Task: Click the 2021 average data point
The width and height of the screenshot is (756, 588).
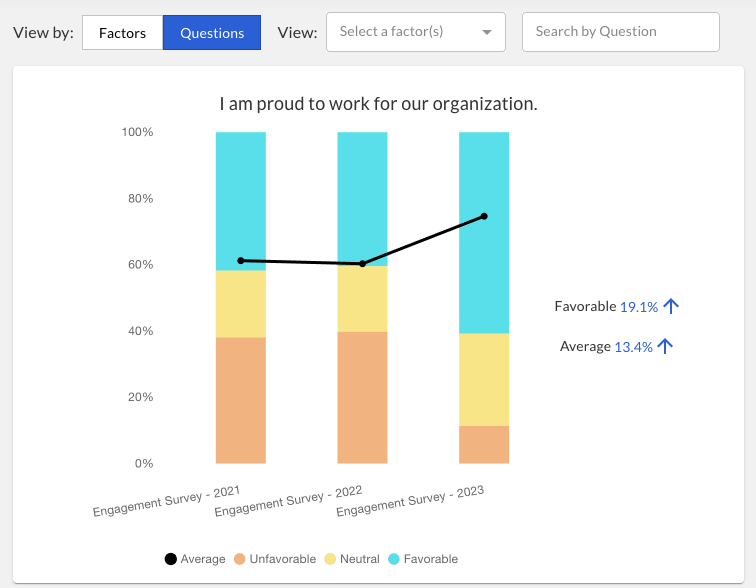Action: [241, 261]
